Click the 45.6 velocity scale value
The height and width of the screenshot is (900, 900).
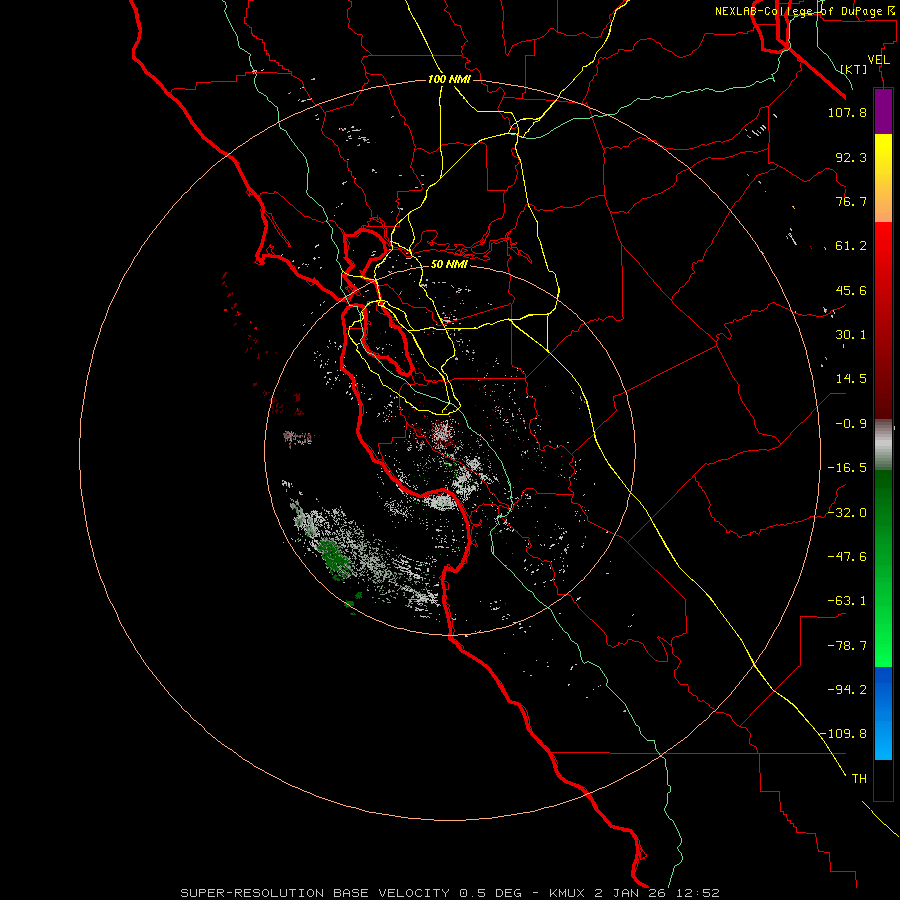(851, 290)
